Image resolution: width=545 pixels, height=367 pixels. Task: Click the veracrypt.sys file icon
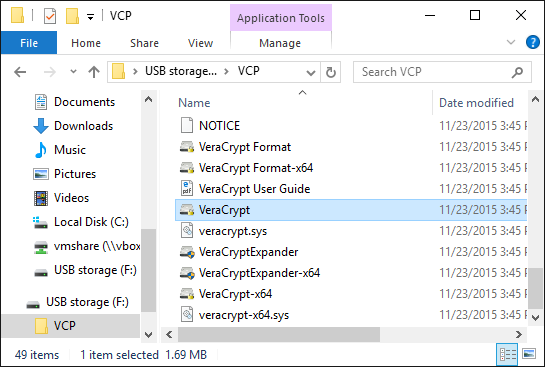click(x=187, y=231)
